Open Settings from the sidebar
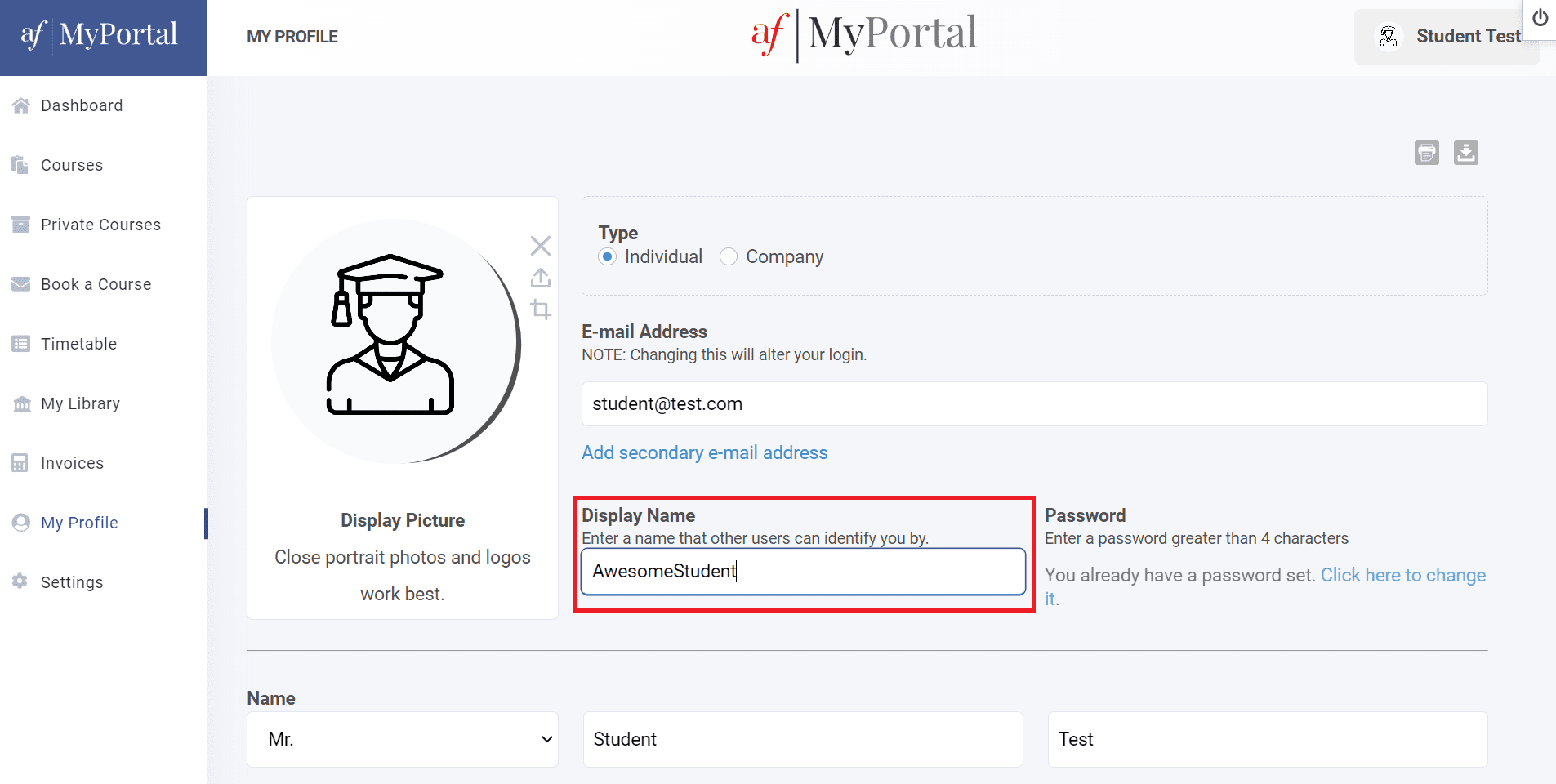Viewport: 1556px width, 784px height. point(72,582)
